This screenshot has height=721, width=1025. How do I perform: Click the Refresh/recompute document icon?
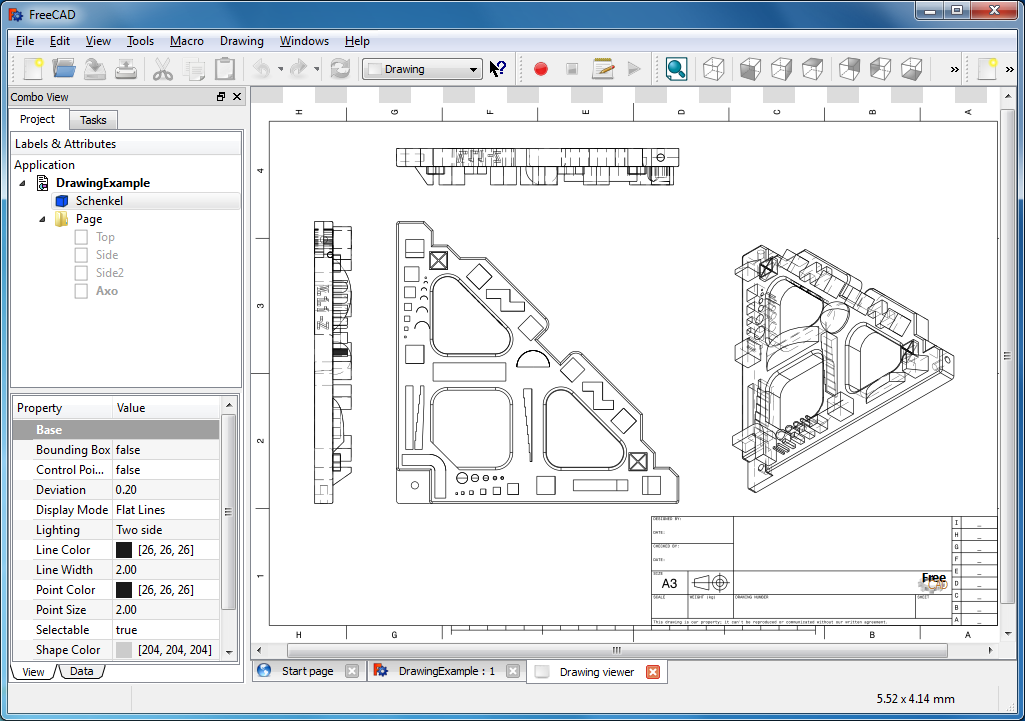[x=339, y=69]
